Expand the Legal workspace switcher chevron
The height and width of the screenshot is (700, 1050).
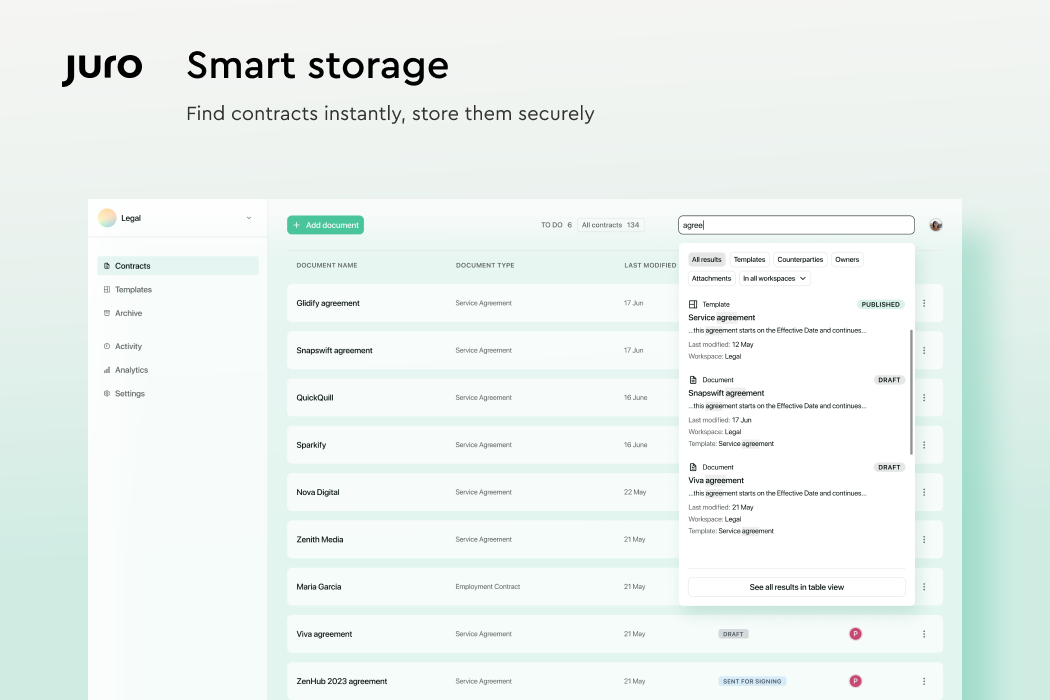click(x=249, y=218)
